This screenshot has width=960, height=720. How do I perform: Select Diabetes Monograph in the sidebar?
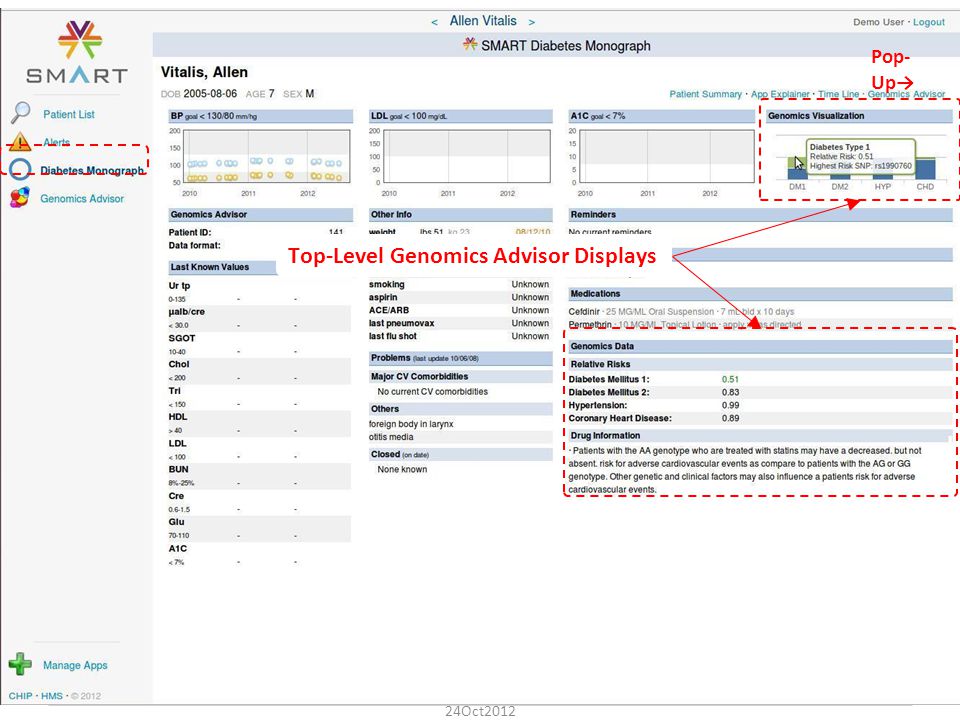pos(92,170)
